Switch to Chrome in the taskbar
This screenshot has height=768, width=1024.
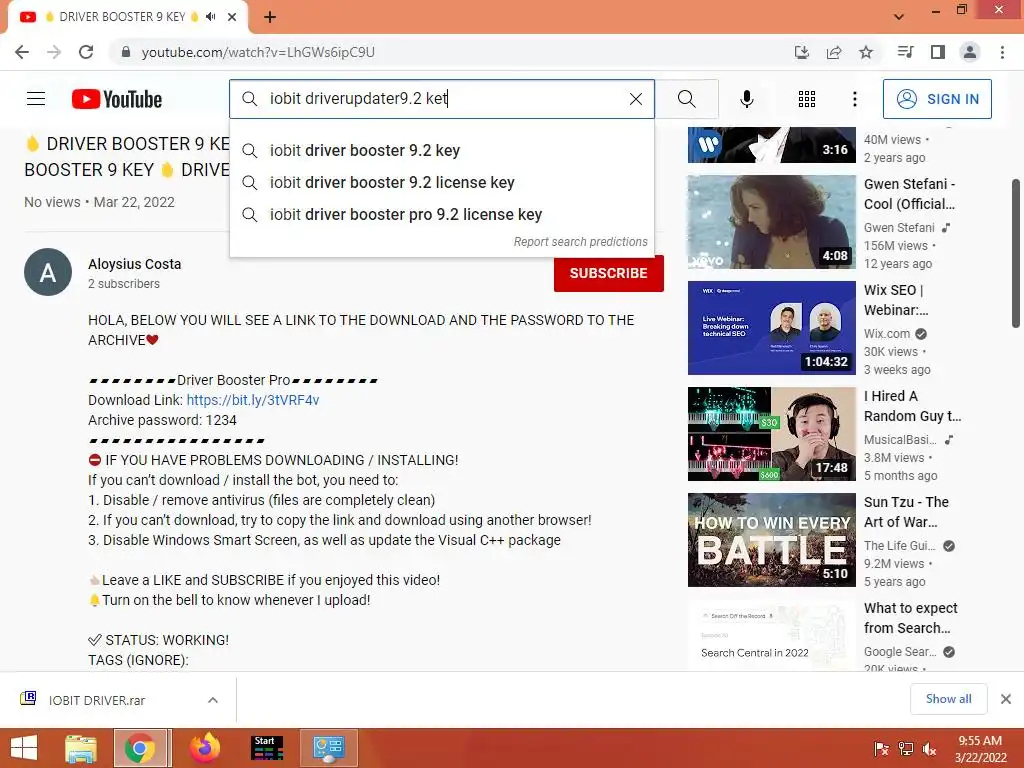[x=141, y=748]
